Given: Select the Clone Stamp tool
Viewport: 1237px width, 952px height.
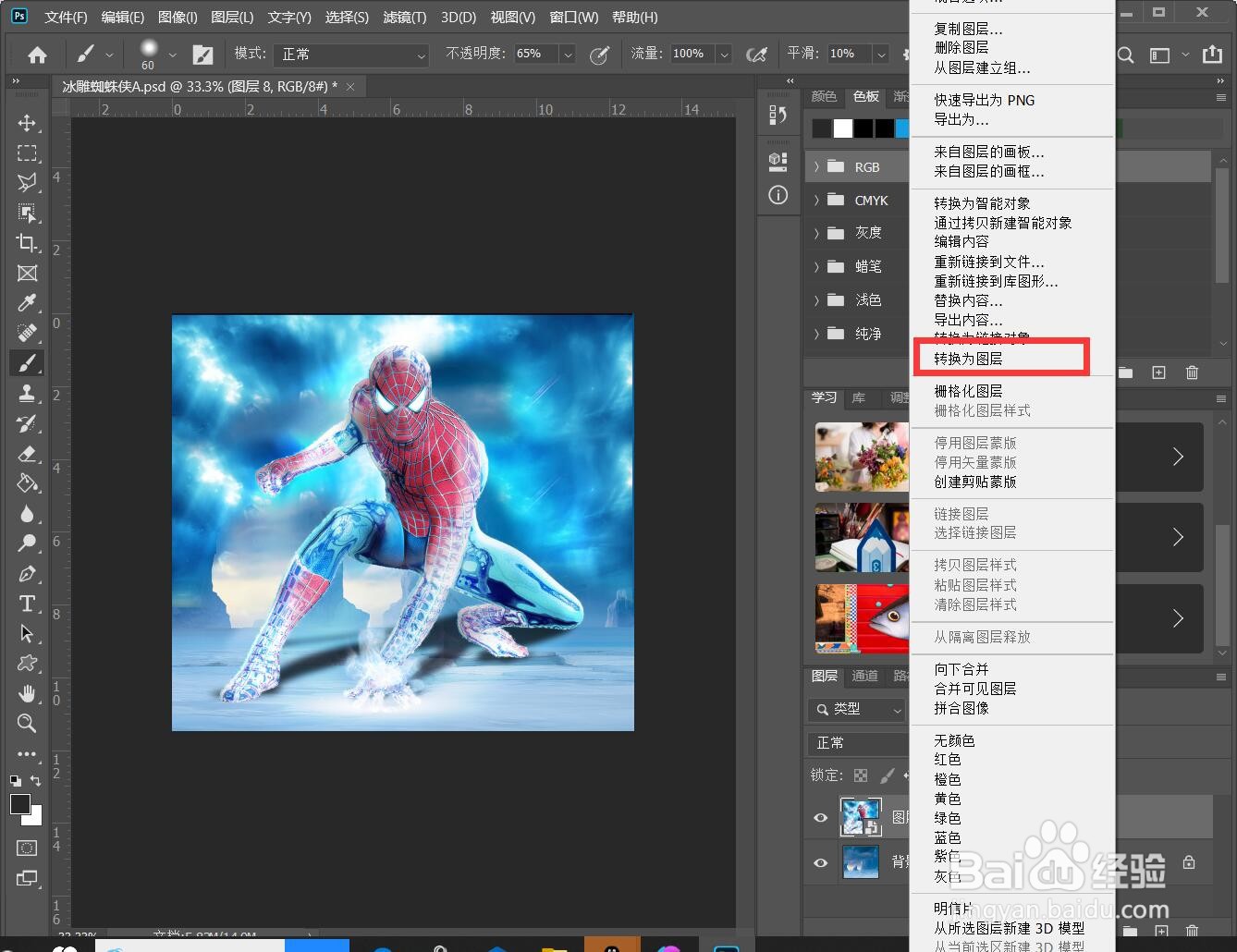Looking at the screenshot, I should [x=27, y=393].
